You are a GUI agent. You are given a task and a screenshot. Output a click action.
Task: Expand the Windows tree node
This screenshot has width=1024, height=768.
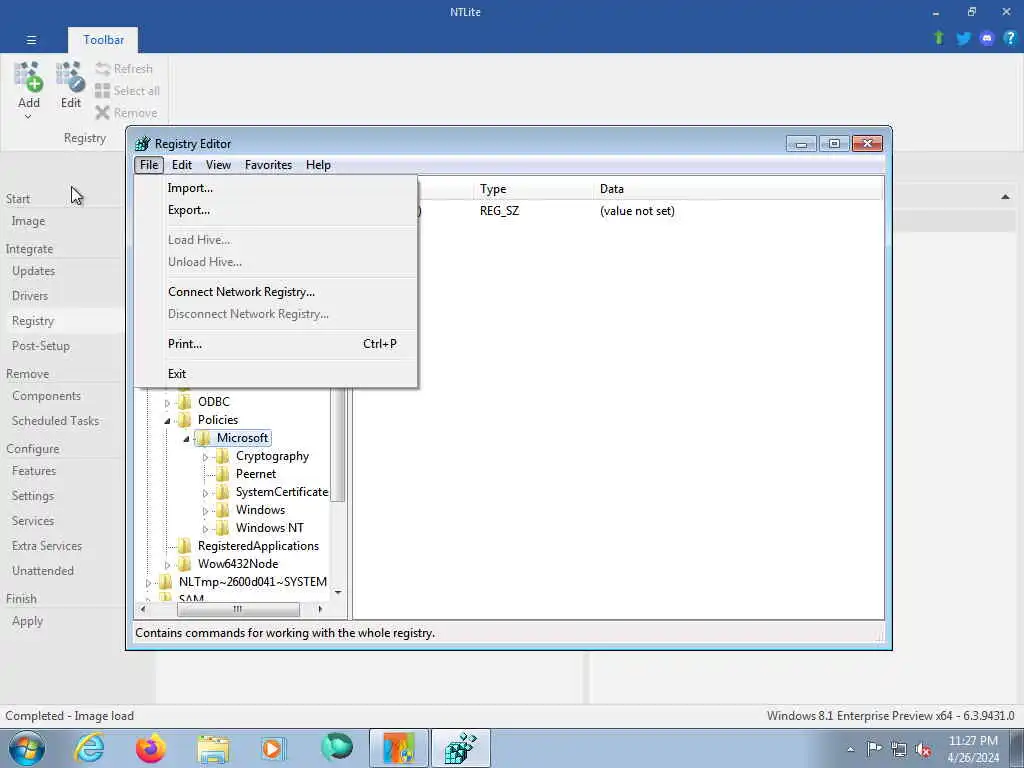coord(205,511)
